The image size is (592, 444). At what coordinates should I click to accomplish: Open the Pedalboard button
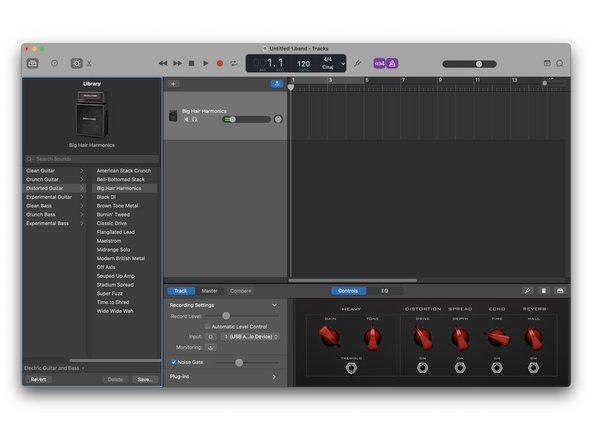pos(560,291)
